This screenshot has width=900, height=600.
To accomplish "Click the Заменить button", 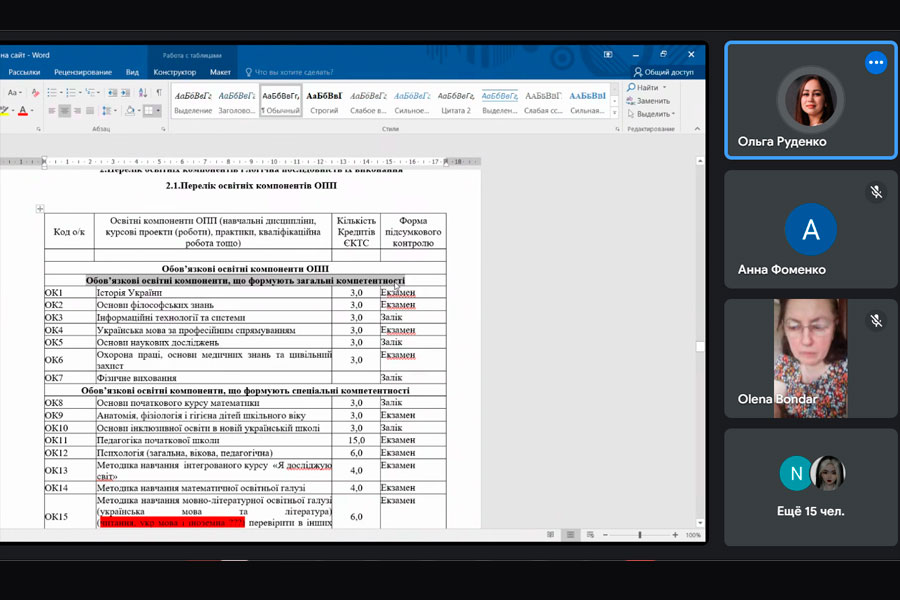I will [x=651, y=101].
